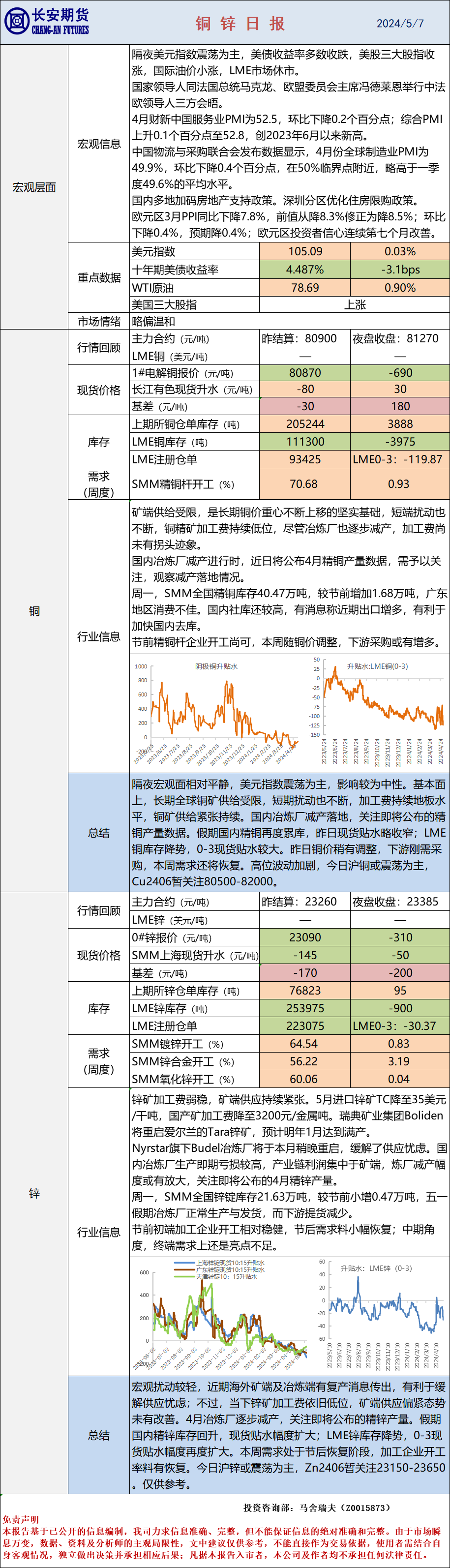Click the pink copper 基差 -30 cell

304,406
